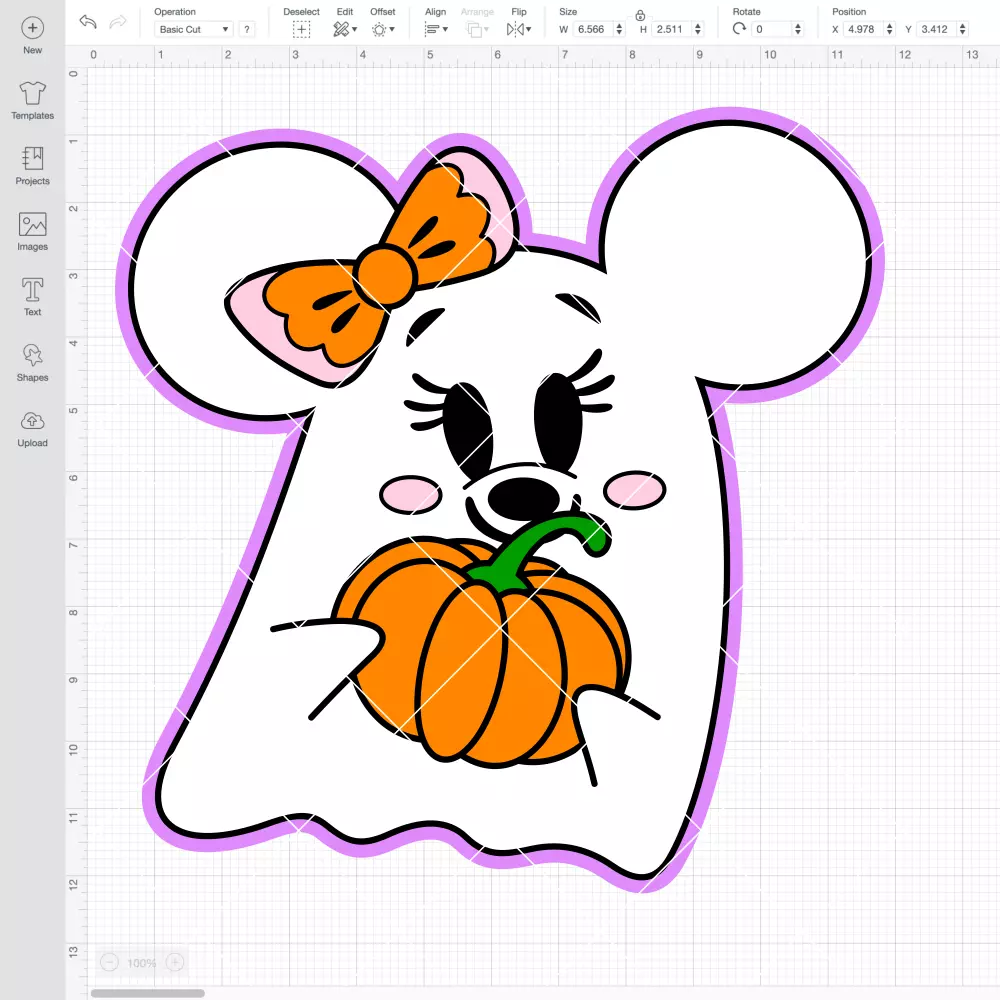Click the Undo arrow
The image size is (1000, 1000).
tap(88, 22)
